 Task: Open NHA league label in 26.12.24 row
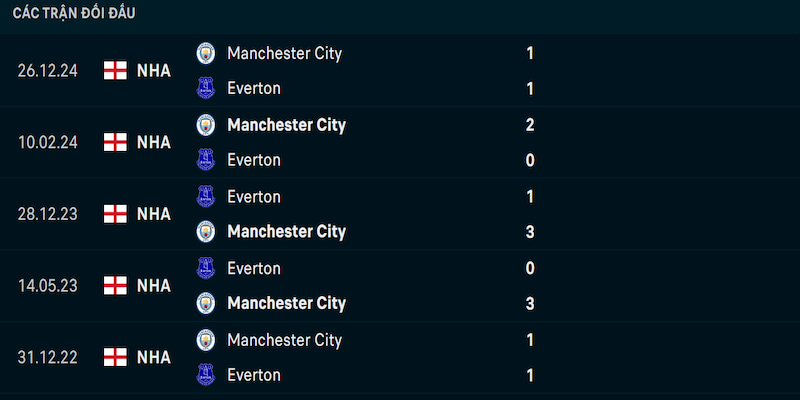coord(154,70)
